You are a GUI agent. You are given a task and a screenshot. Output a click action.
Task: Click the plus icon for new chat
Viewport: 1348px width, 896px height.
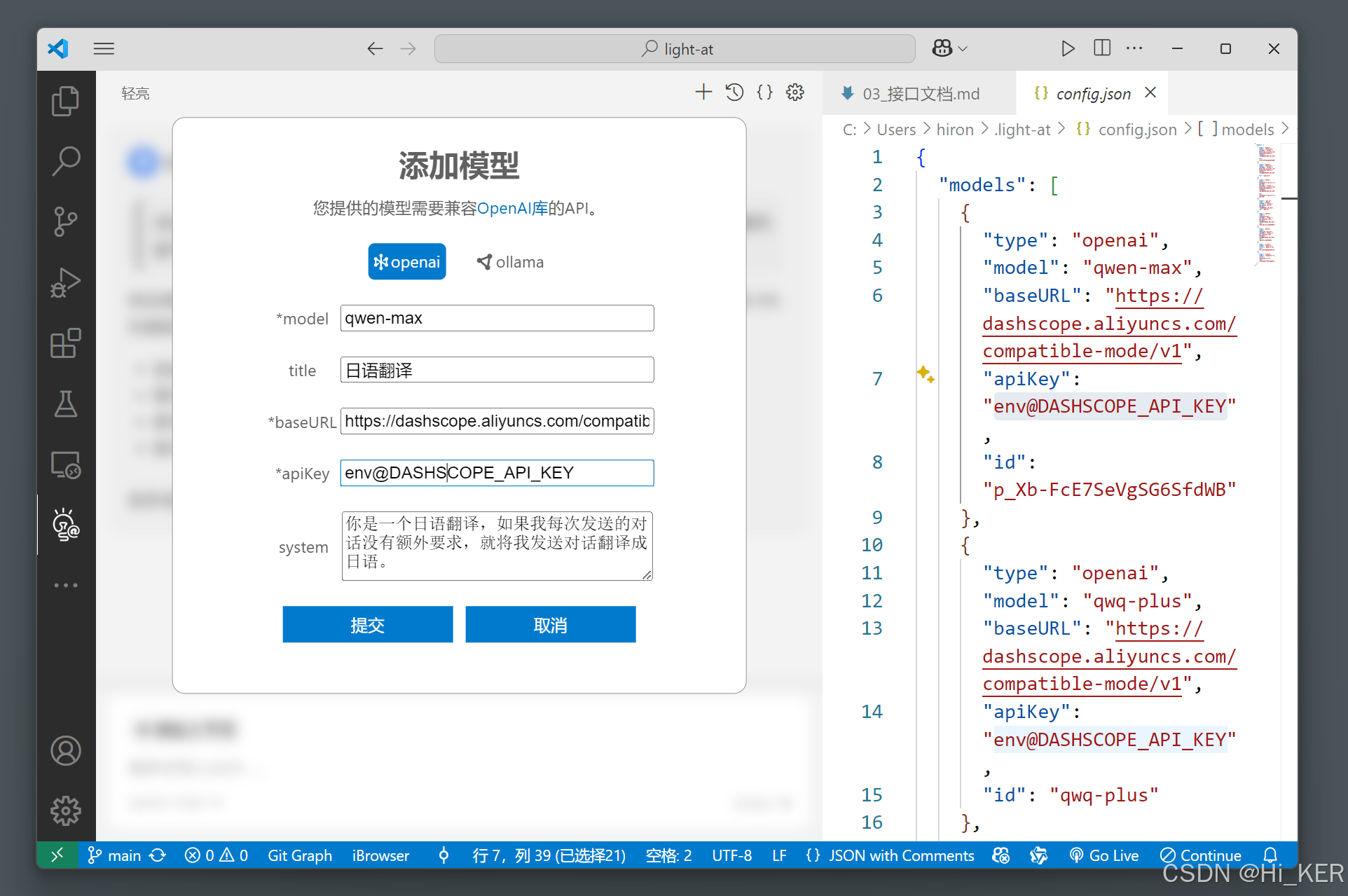click(x=703, y=92)
